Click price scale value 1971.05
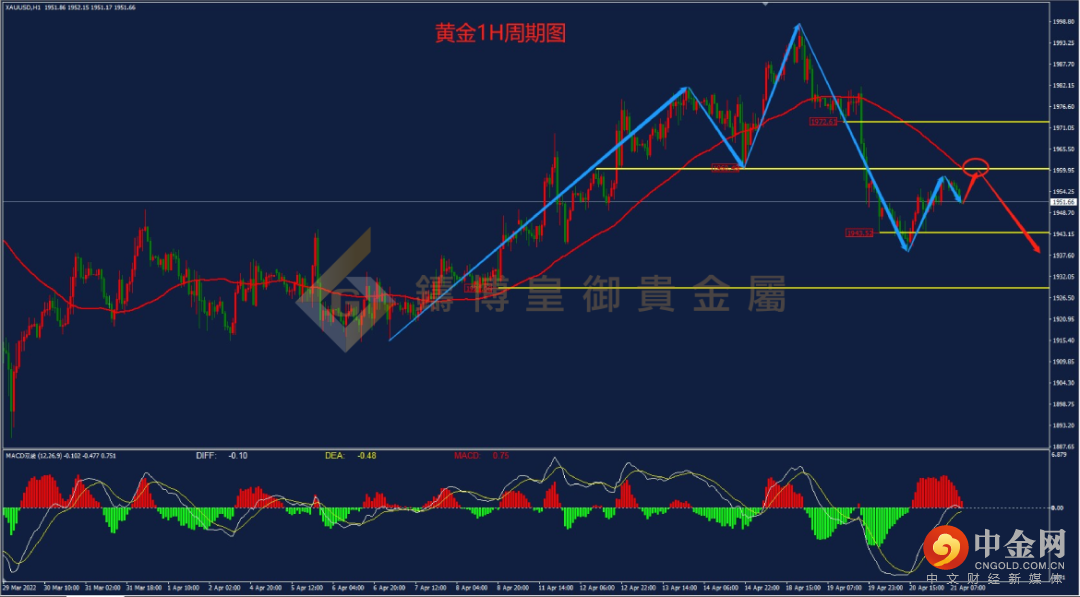Screen dimensions: 1080x597 coord(1065,128)
